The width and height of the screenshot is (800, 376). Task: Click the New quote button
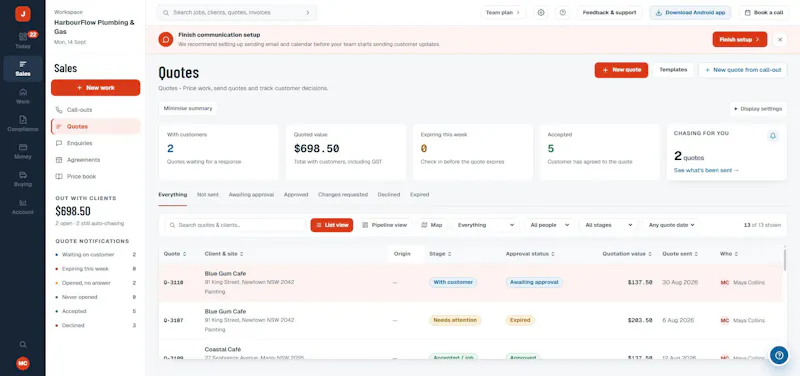[621, 70]
